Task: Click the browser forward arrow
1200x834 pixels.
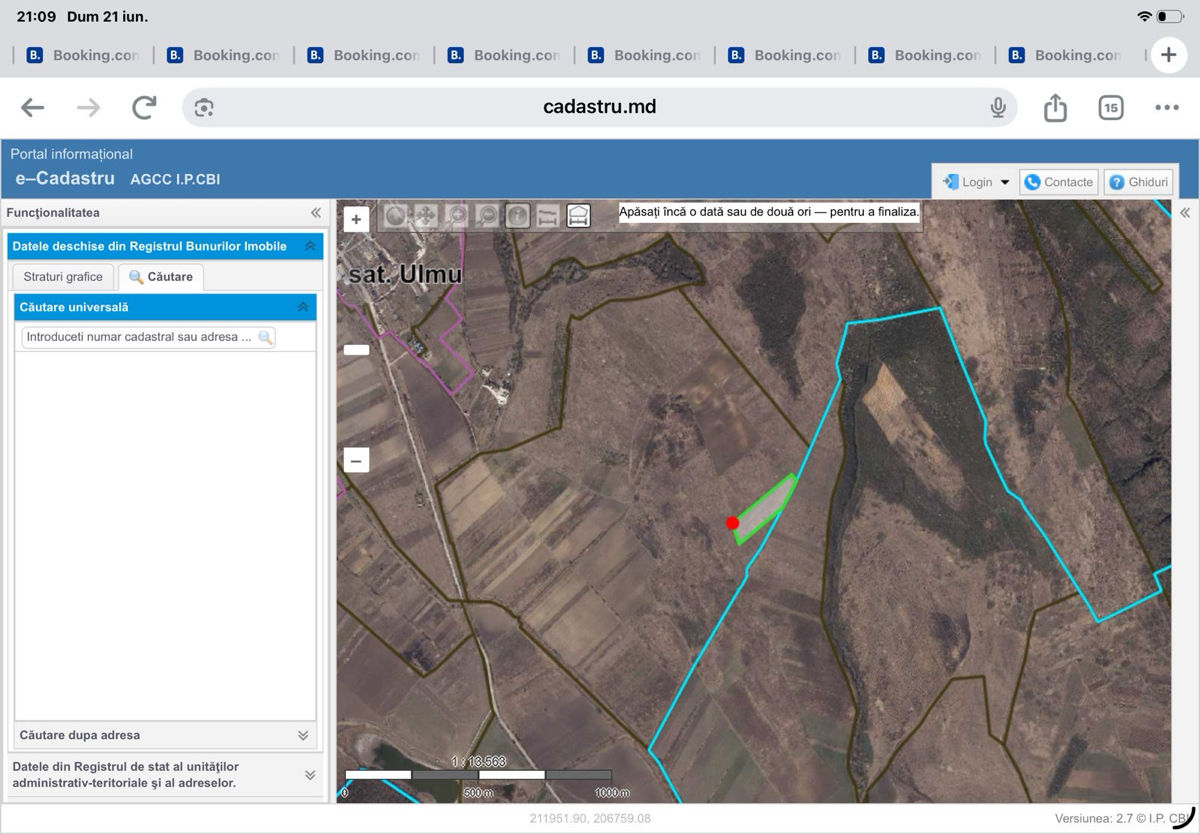Action: [x=89, y=107]
